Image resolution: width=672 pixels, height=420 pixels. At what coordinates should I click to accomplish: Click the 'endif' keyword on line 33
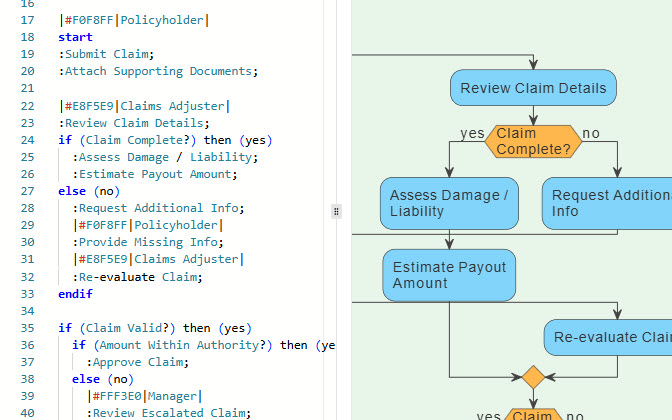coord(75,294)
